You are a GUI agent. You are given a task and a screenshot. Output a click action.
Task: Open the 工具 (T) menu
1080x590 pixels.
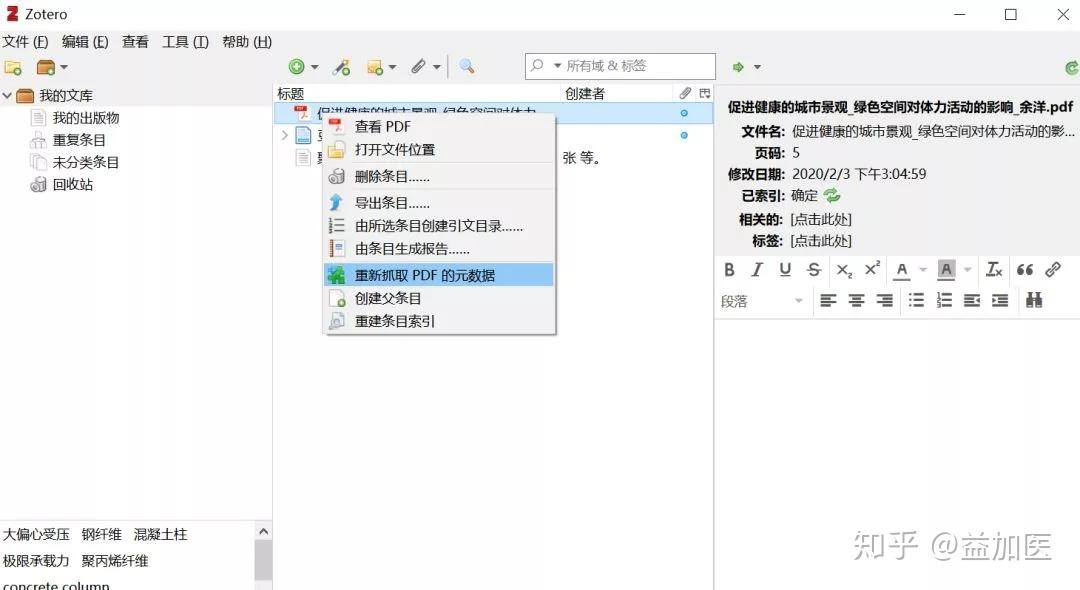click(185, 42)
